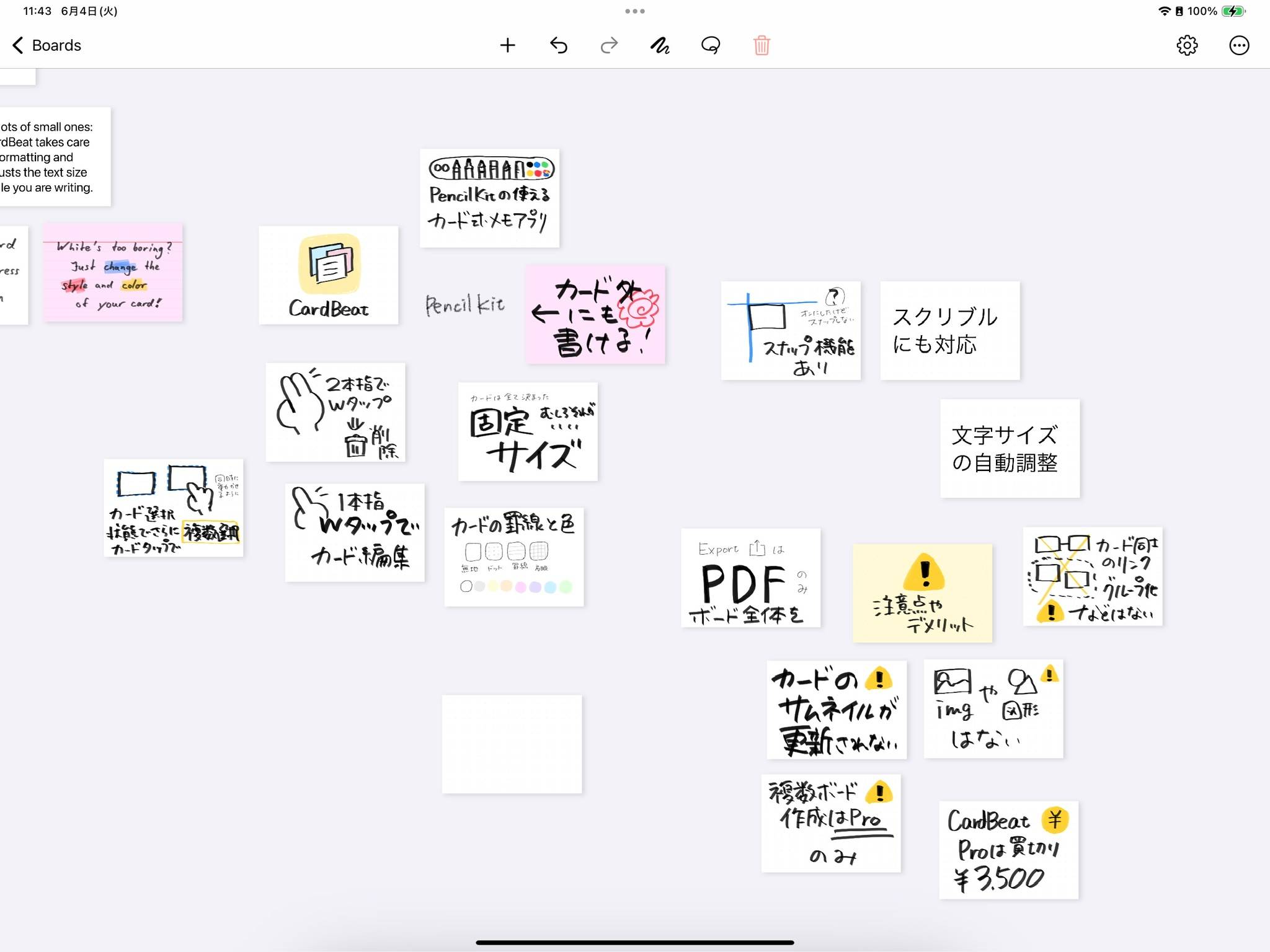Select the 1本指Wタップでカード編集 card

pos(355,532)
